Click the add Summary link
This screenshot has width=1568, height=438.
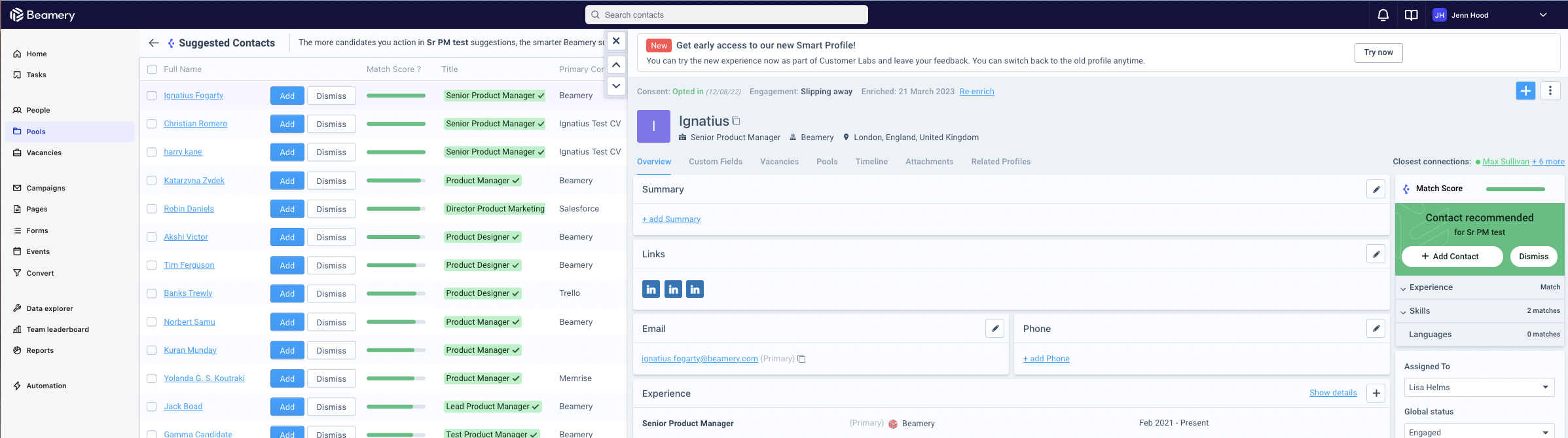tap(671, 219)
